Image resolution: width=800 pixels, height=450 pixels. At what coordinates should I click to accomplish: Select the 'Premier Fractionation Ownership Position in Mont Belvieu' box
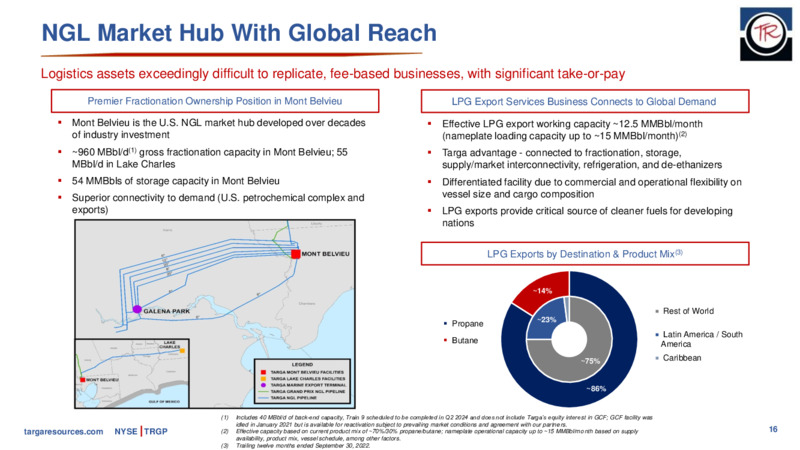[x=215, y=101]
